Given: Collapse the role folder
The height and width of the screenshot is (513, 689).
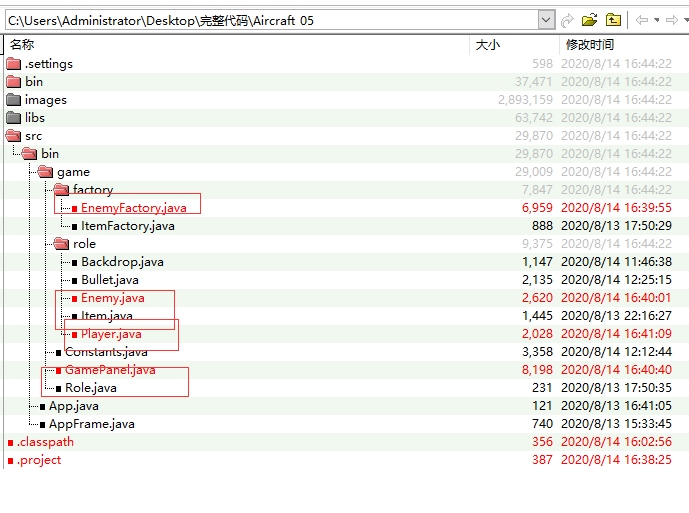Looking at the screenshot, I should pyautogui.click(x=62, y=244).
